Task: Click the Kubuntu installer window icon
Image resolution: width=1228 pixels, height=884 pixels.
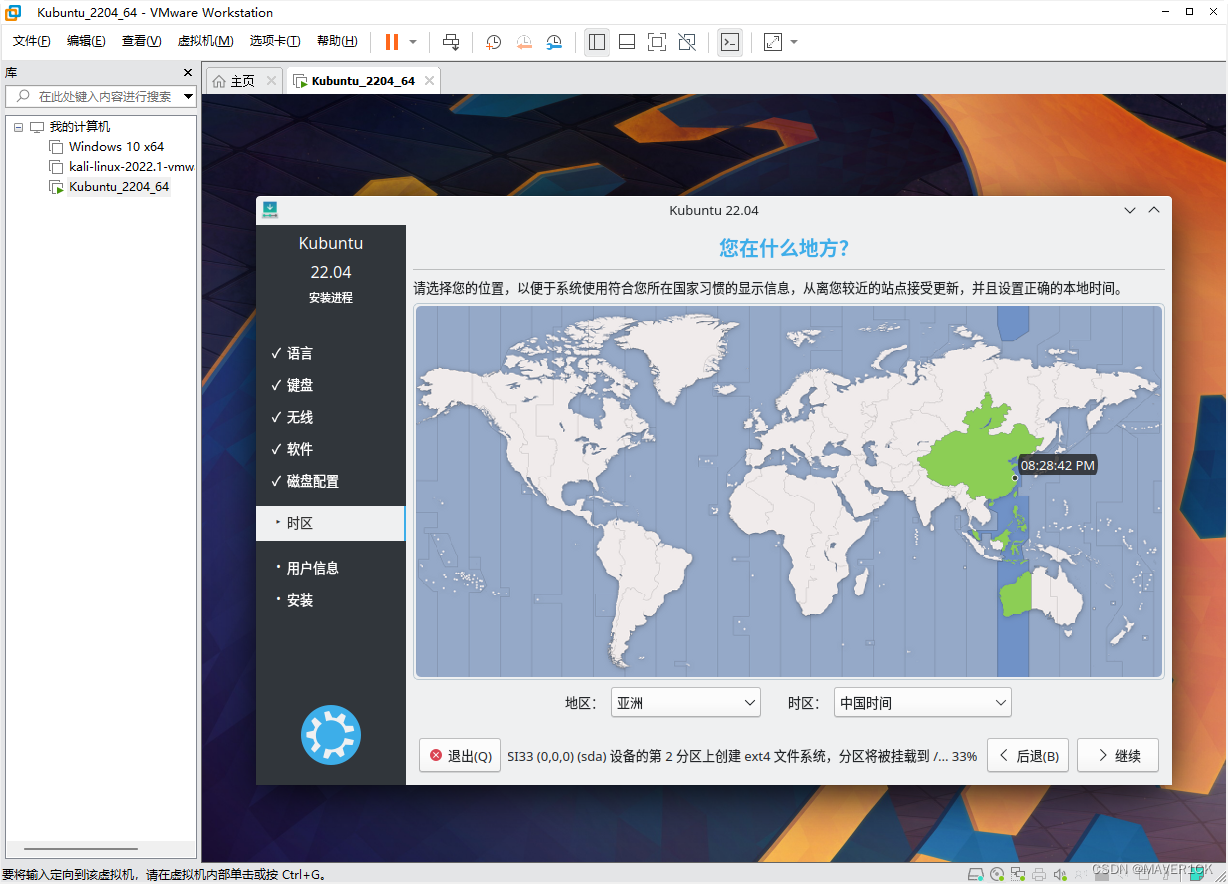Action: tap(270, 210)
